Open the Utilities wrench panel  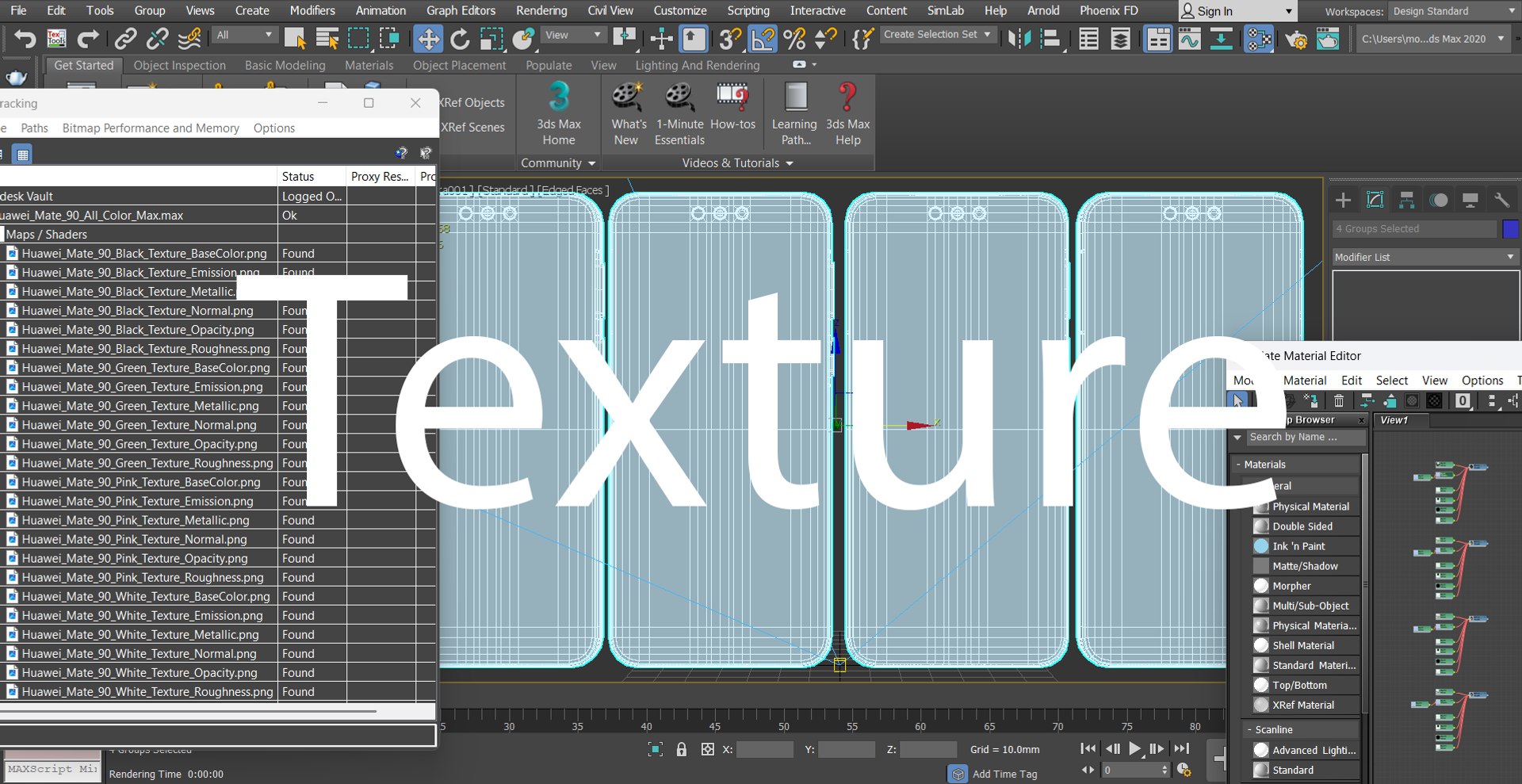tap(1501, 200)
